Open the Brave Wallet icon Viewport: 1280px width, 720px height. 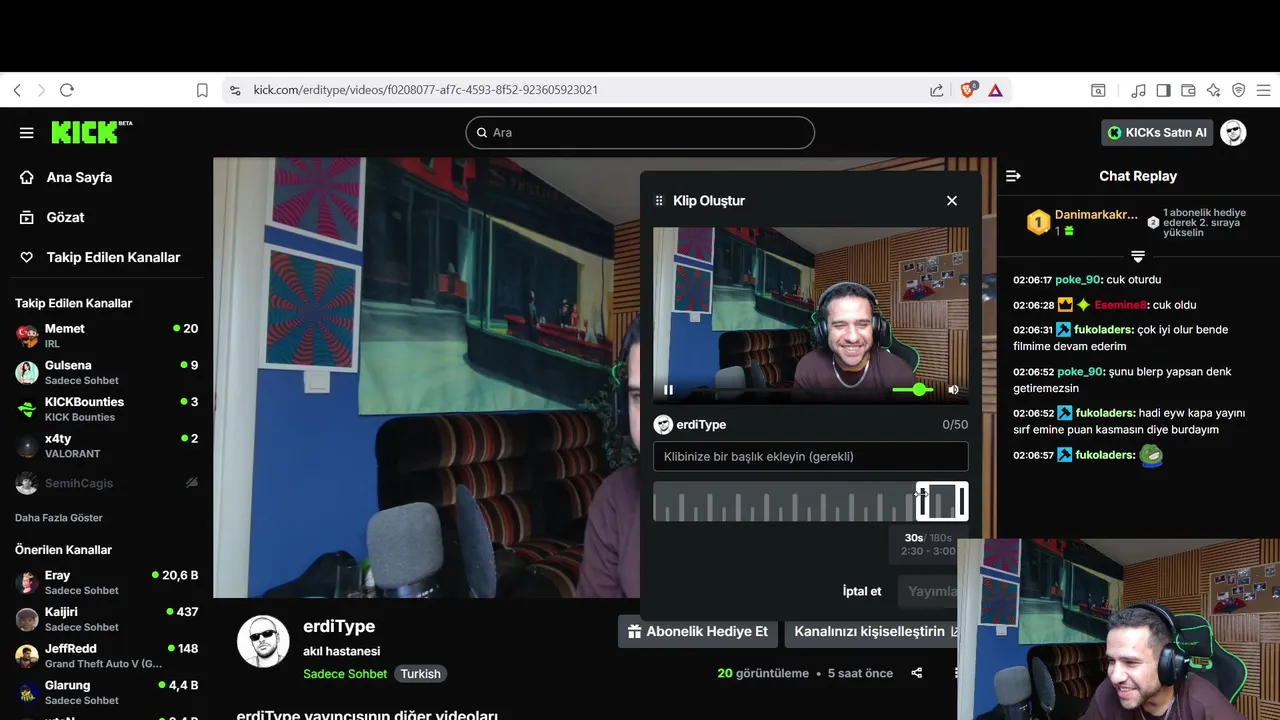1188,90
